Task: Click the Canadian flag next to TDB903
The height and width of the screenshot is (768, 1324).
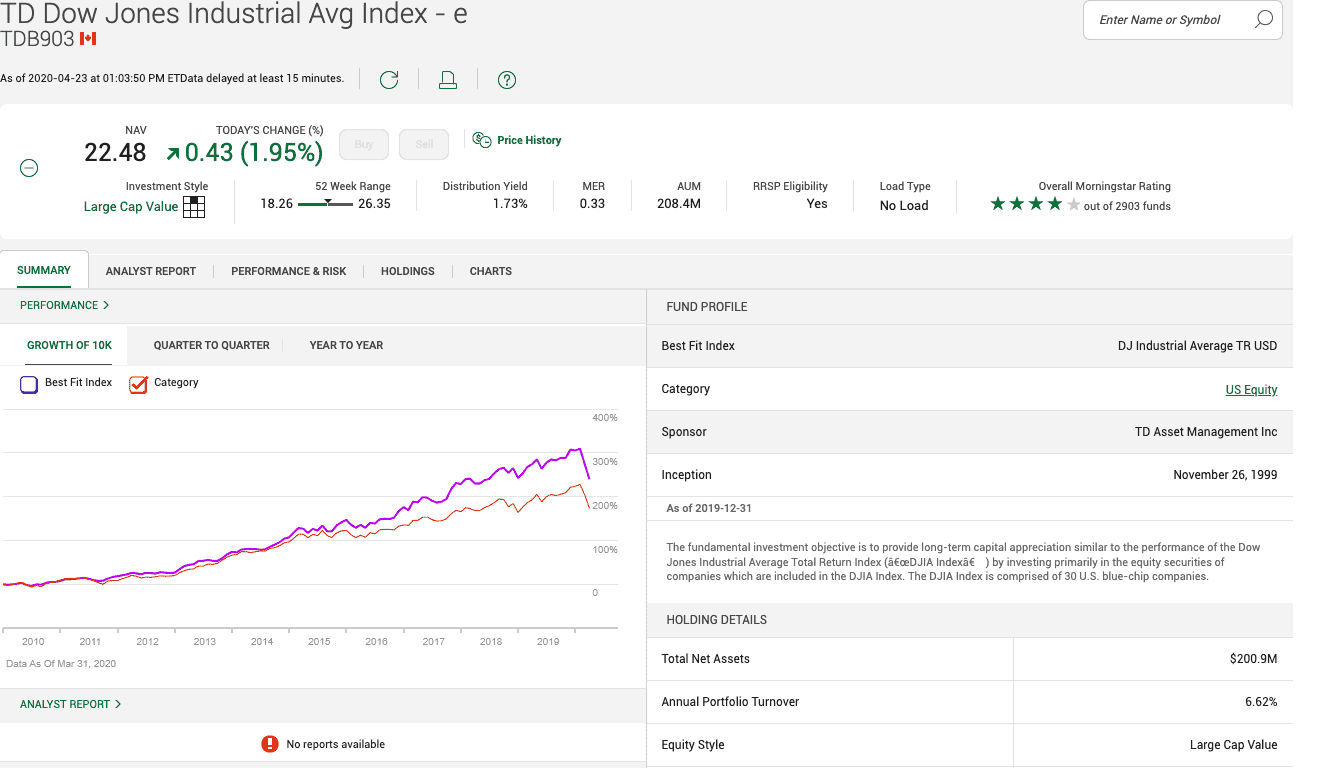Action: tap(88, 39)
